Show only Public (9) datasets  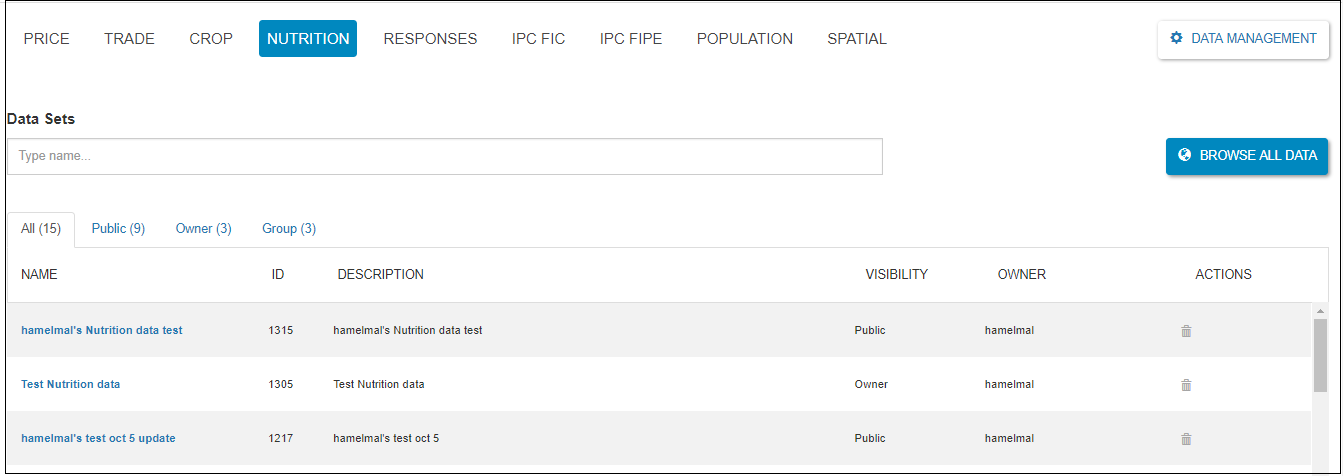(118, 229)
